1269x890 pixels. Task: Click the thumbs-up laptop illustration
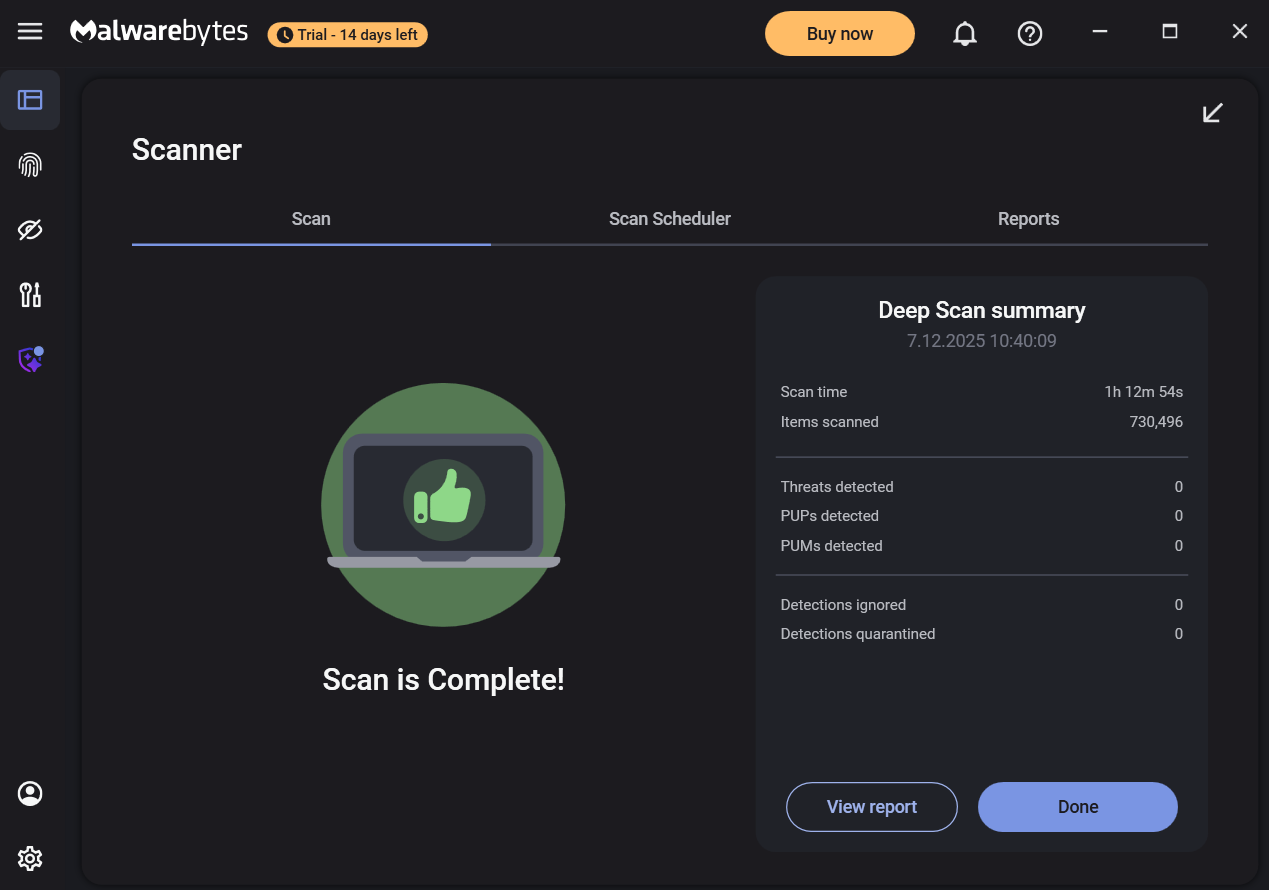443,505
